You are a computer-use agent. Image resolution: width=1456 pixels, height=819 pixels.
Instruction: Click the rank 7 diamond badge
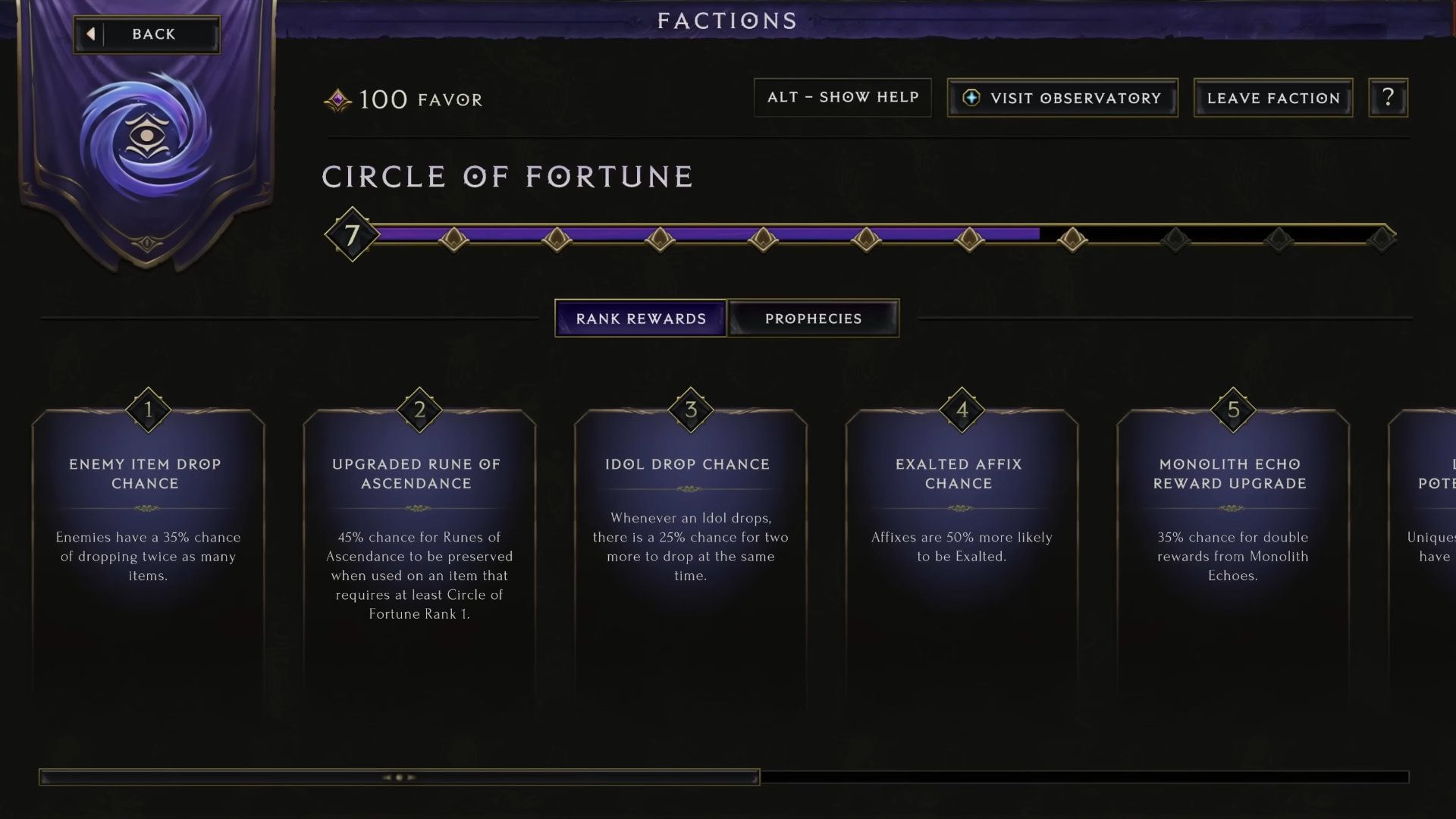pyautogui.click(x=352, y=234)
